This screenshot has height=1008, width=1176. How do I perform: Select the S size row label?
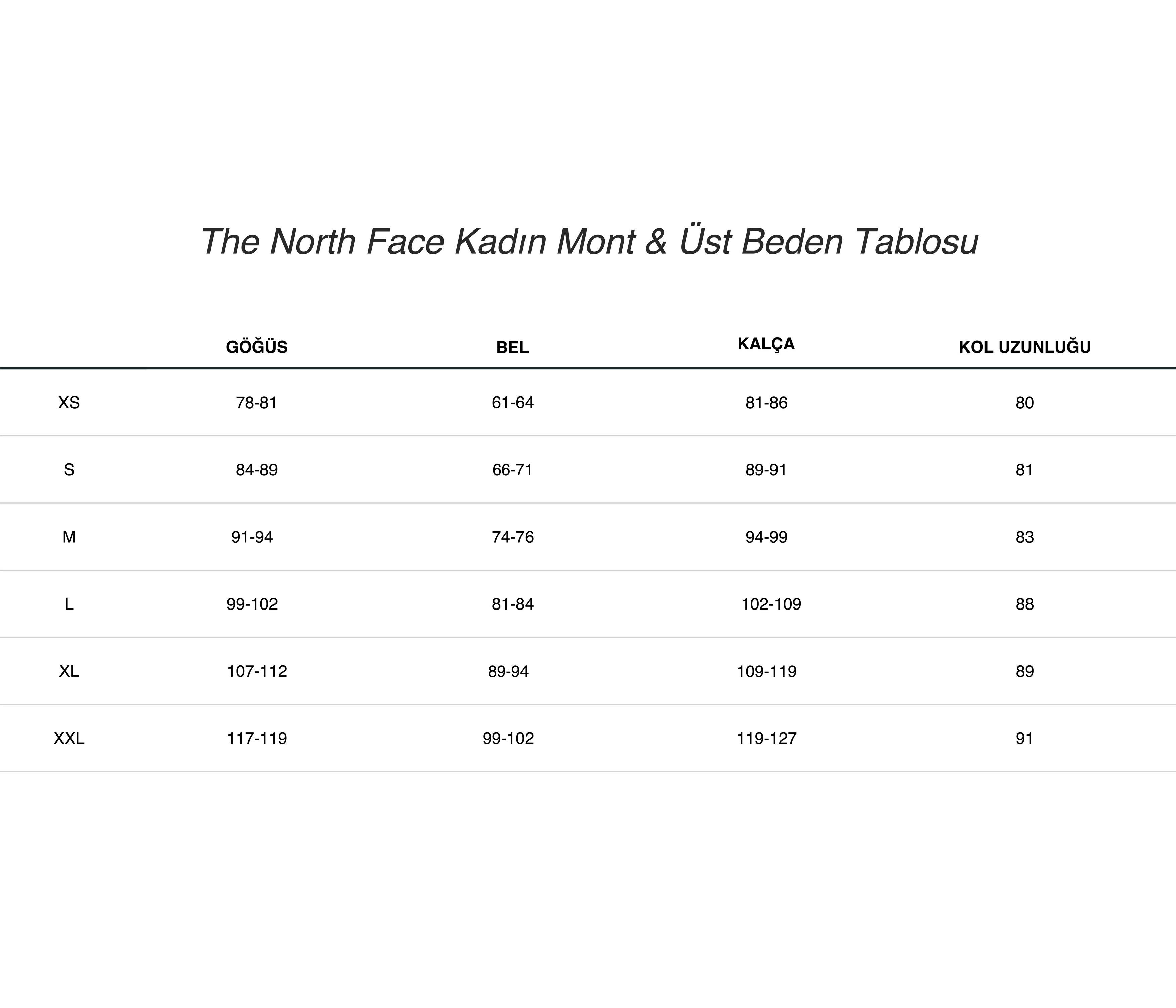pos(69,469)
